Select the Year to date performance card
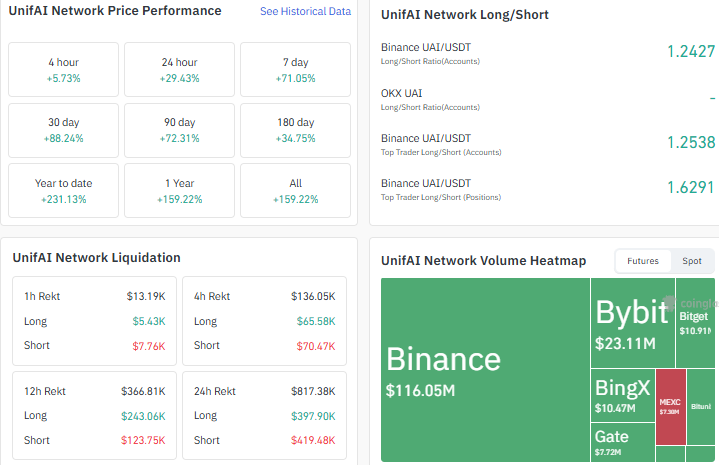719x465 pixels. (64, 191)
